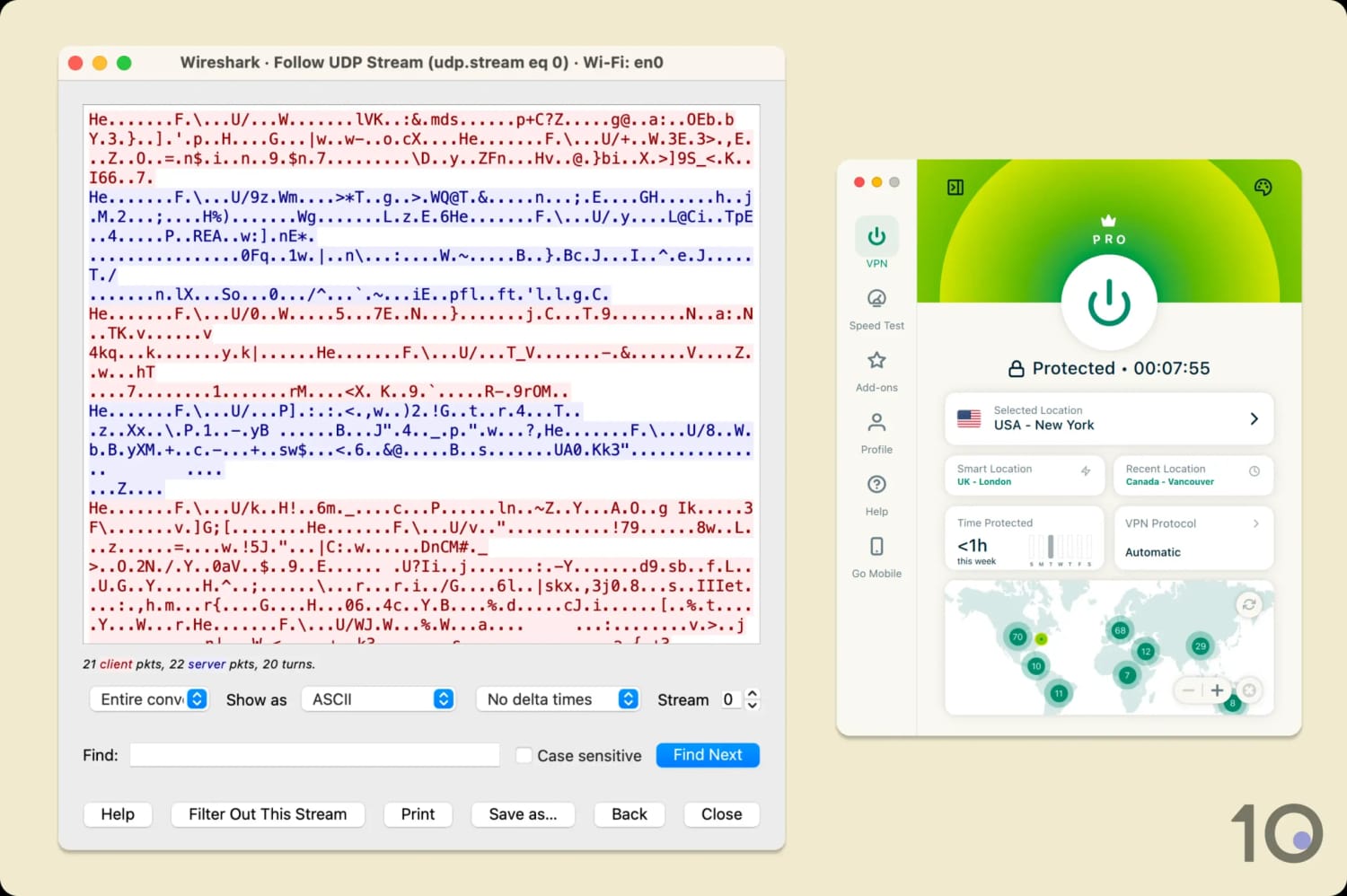
Task: Open Add-ons star icon in sidebar
Action: click(x=876, y=361)
